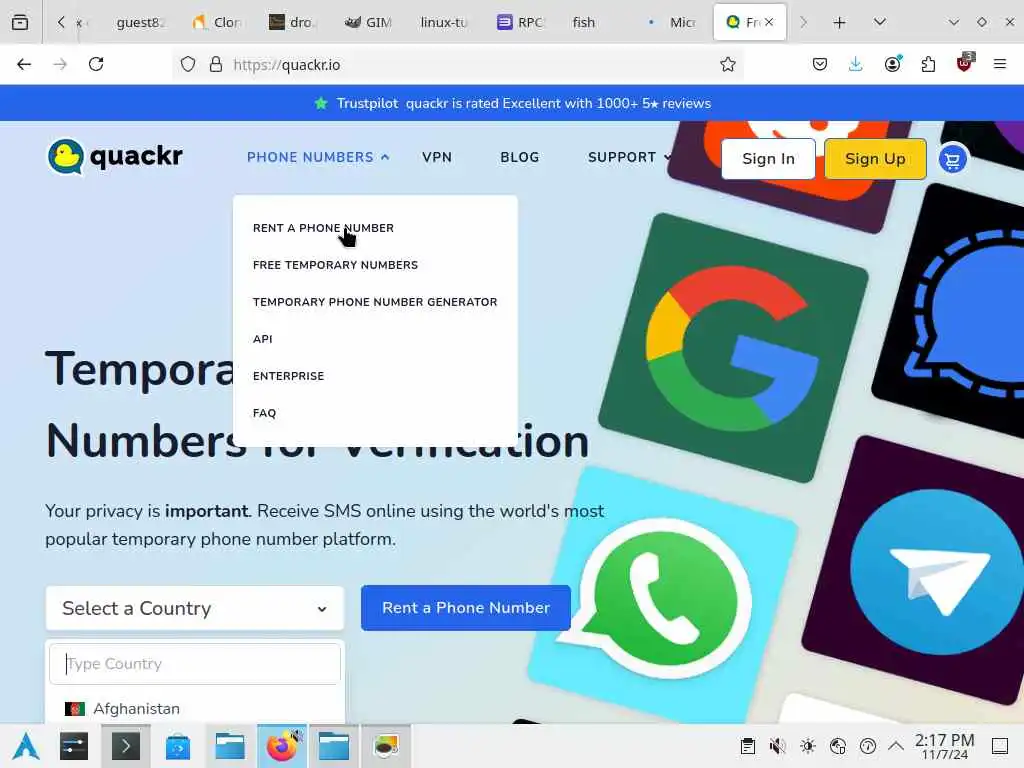Open the Arch application launcher
The width and height of the screenshot is (1024, 768).
(x=26, y=746)
